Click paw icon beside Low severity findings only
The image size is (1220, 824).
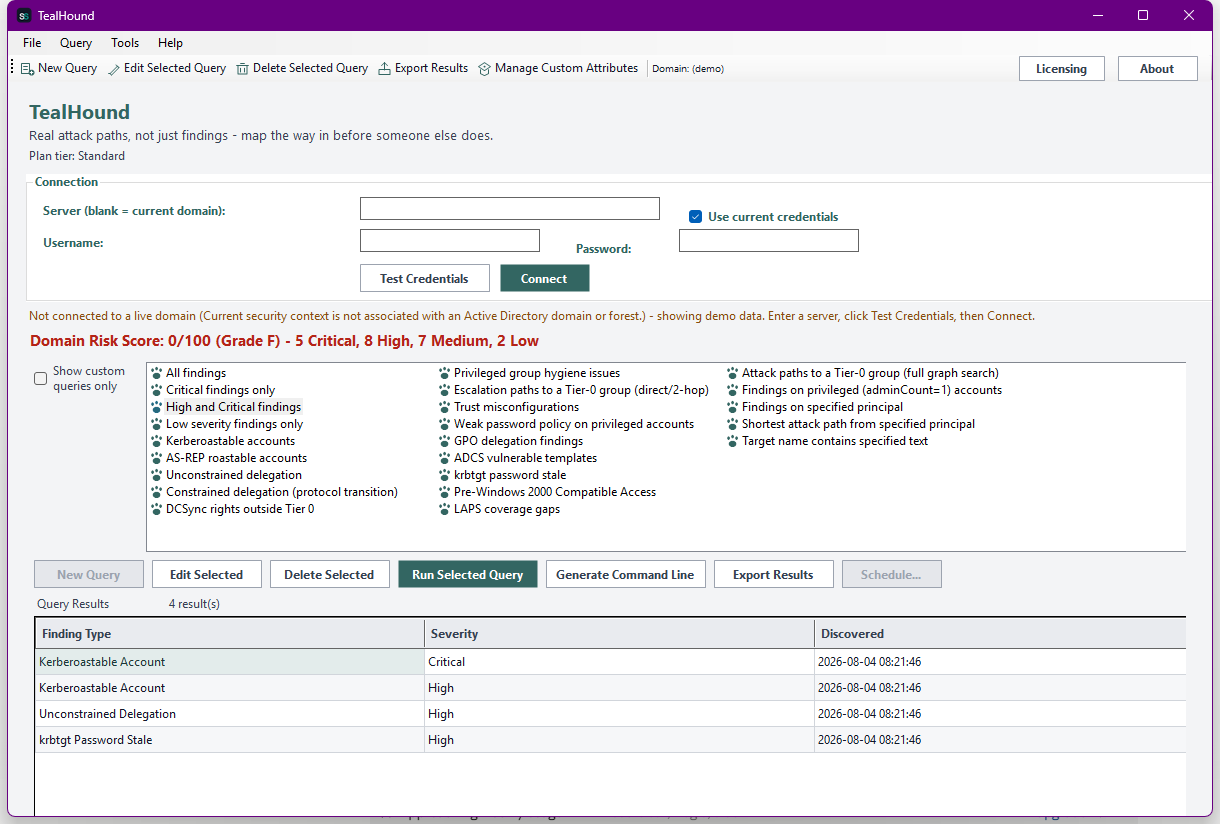[157, 424]
